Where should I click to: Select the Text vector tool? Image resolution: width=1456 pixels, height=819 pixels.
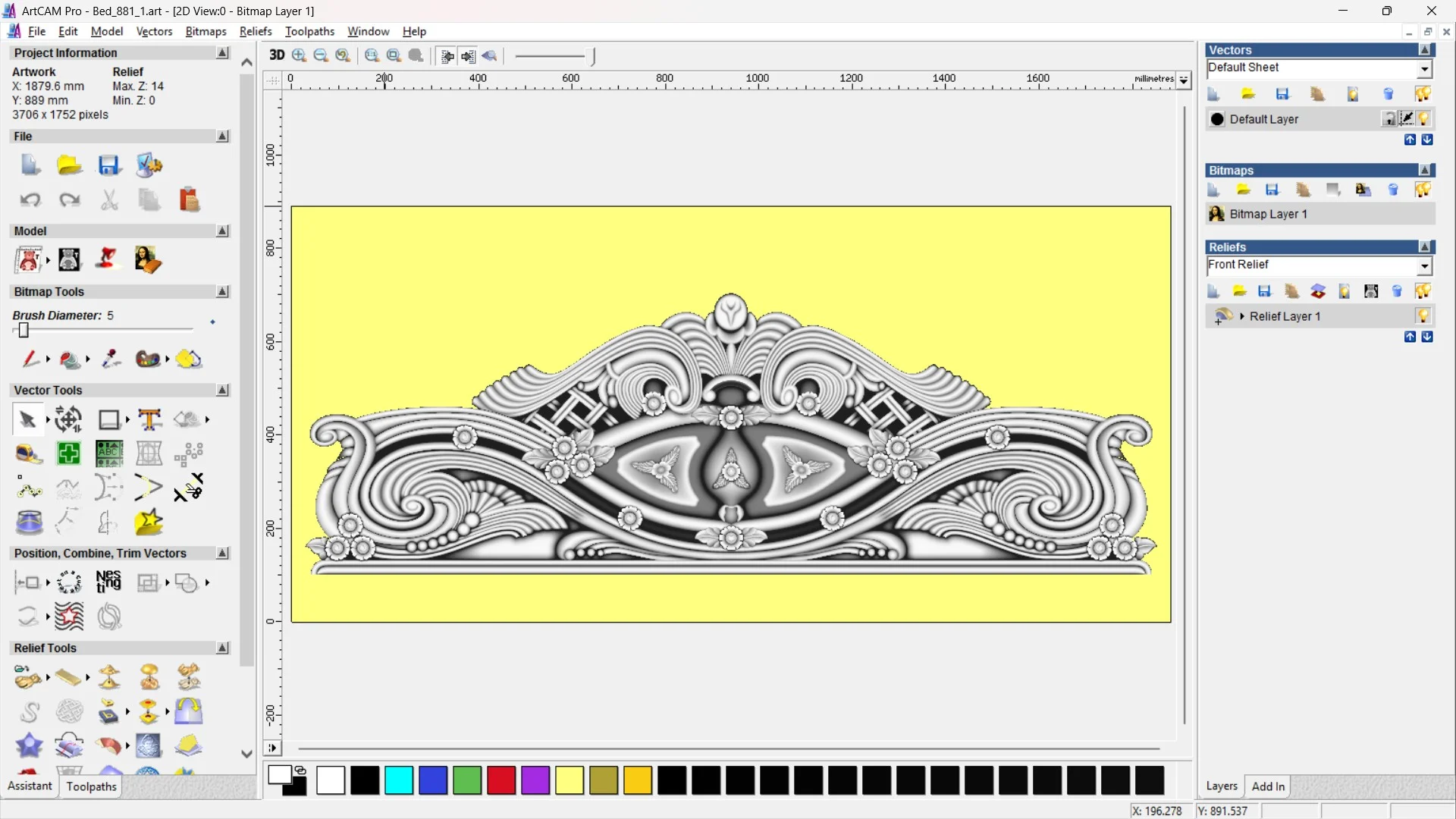pyautogui.click(x=149, y=419)
